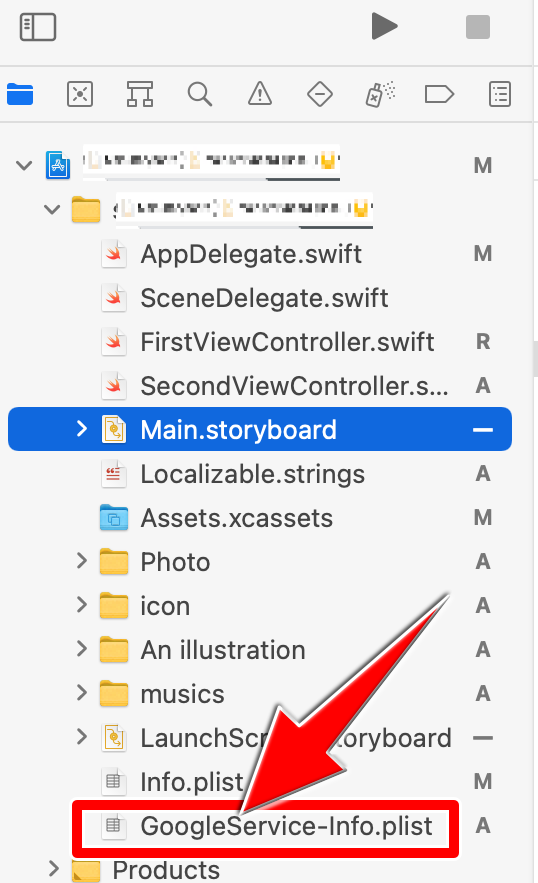
Task: Stop the running build
Action: pos(478,27)
